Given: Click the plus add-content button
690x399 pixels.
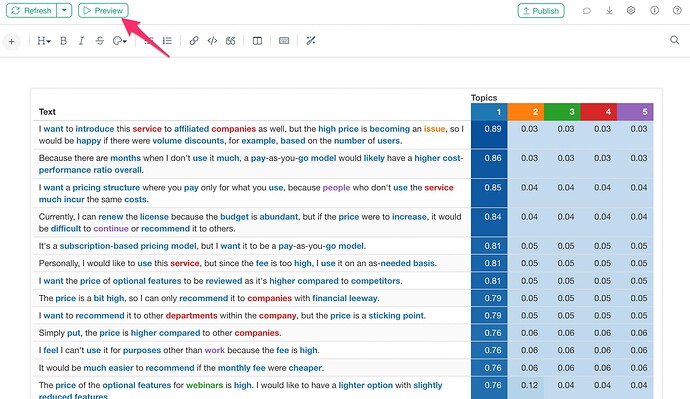Looking at the screenshot, I should pyautogui.click(x=11, y=41).
